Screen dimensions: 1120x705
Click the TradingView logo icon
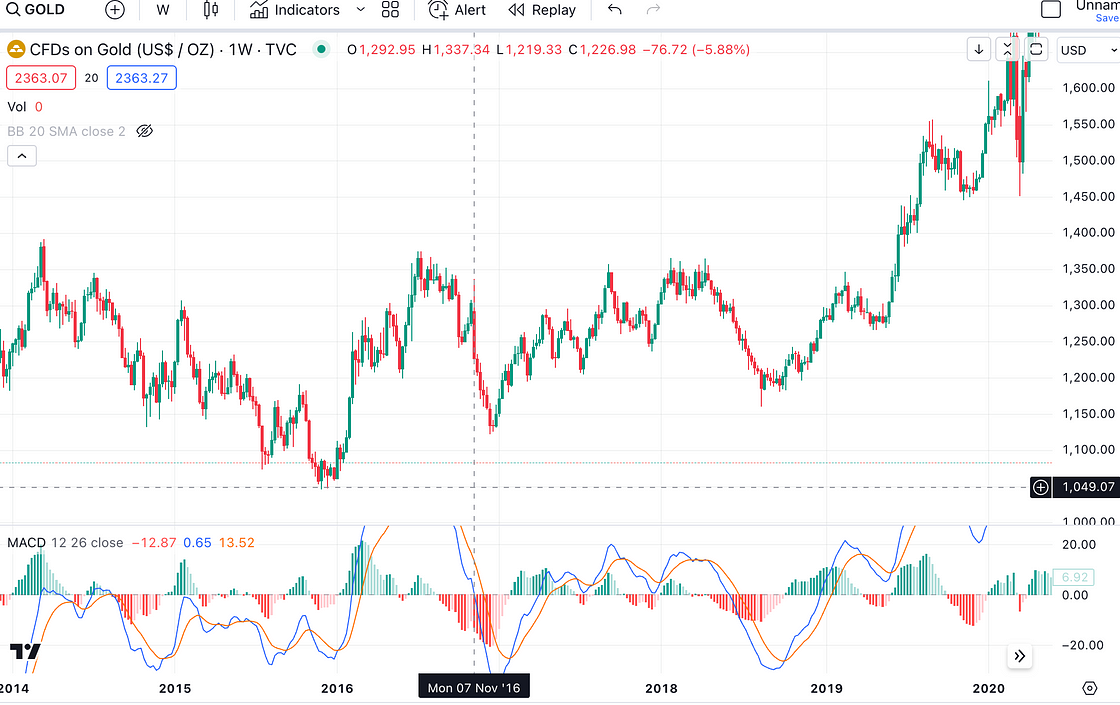[x=25, y=651]
